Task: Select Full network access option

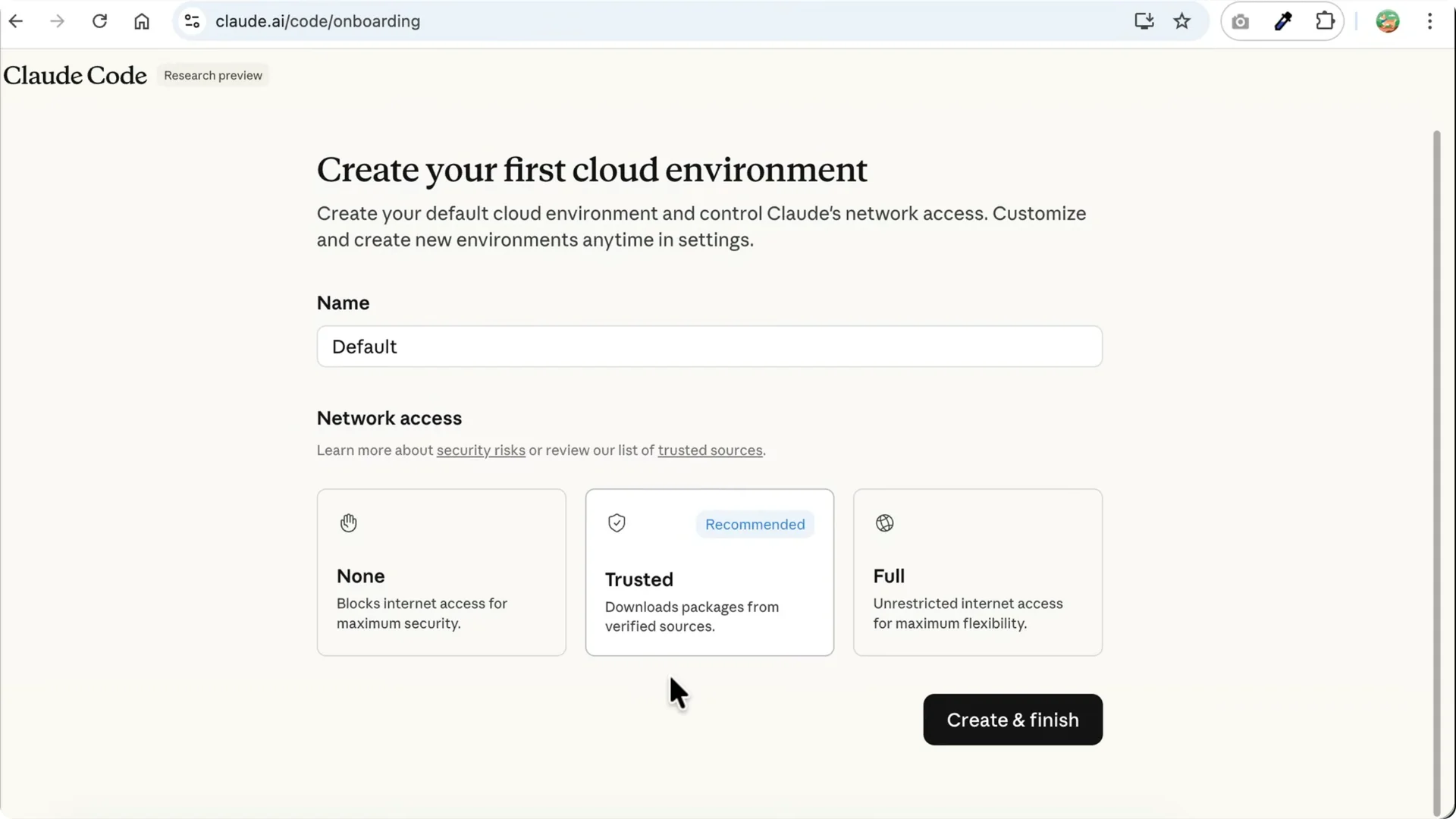Action: (x=977, y=573)
